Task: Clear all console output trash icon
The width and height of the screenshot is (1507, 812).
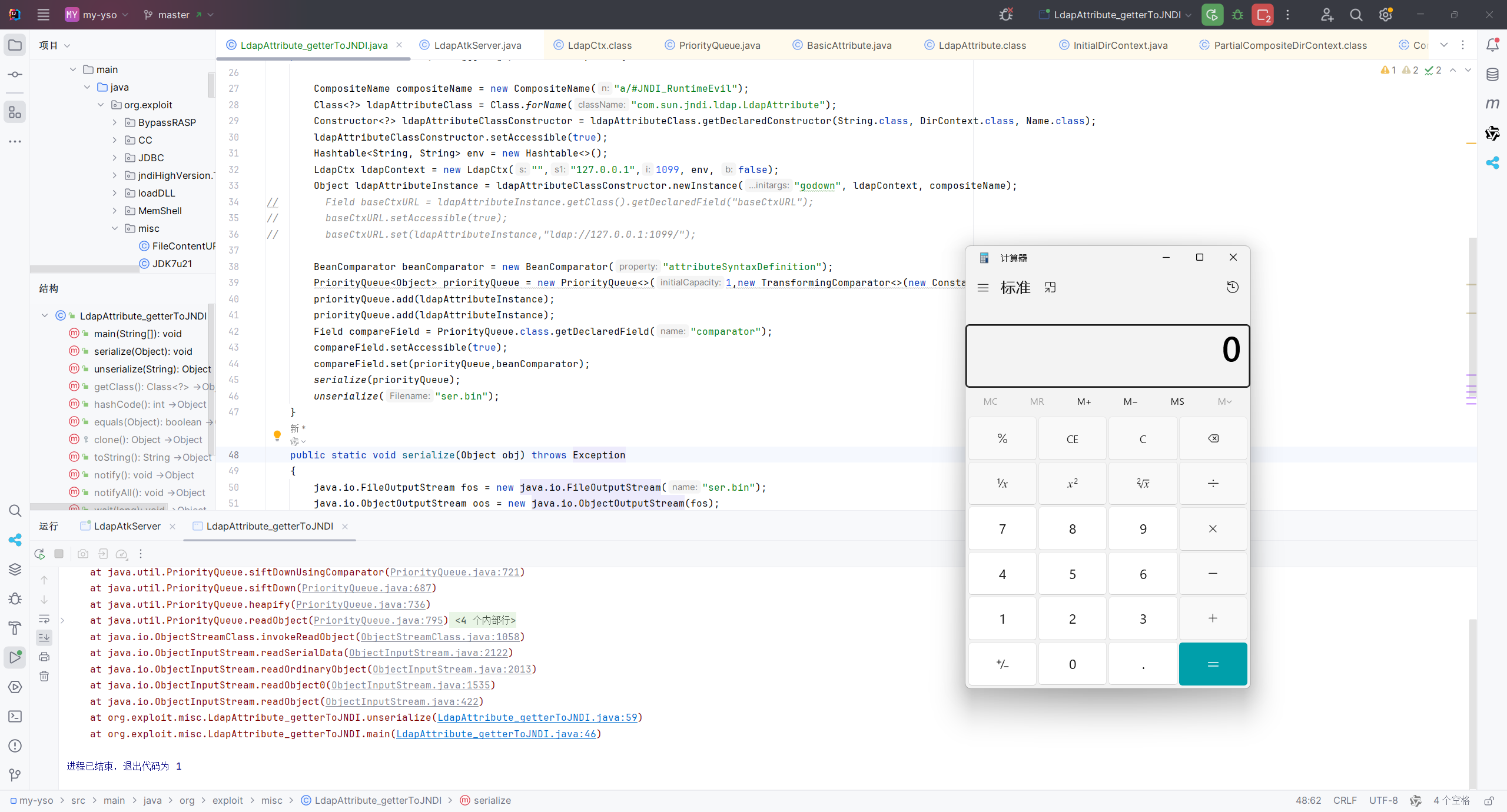Action: point(44,677)
